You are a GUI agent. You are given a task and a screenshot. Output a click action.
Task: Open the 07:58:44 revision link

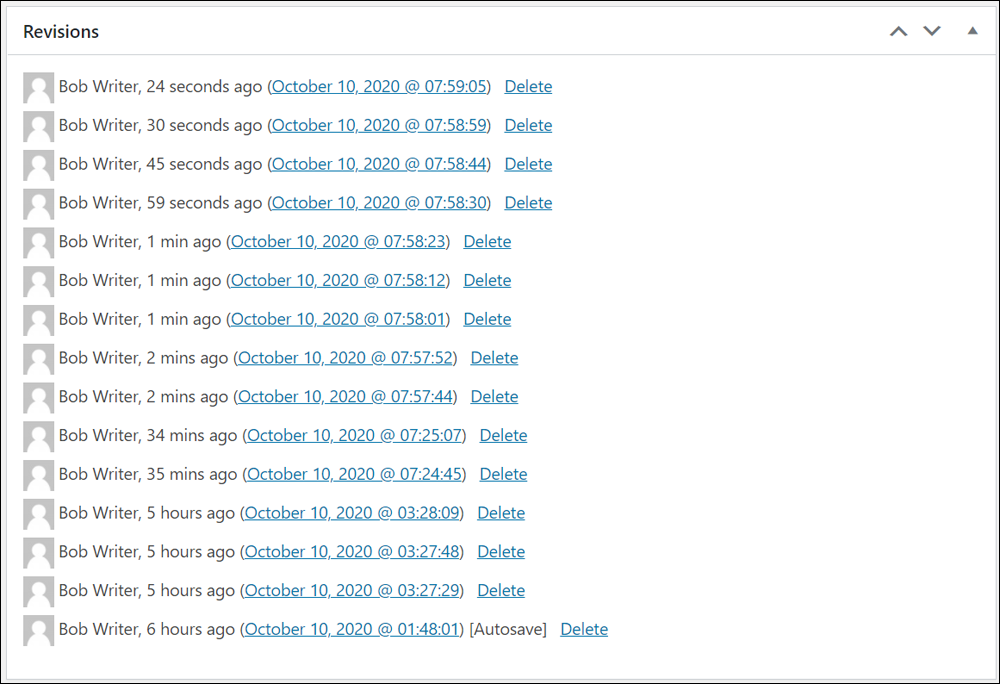click(x=379, y=164)
